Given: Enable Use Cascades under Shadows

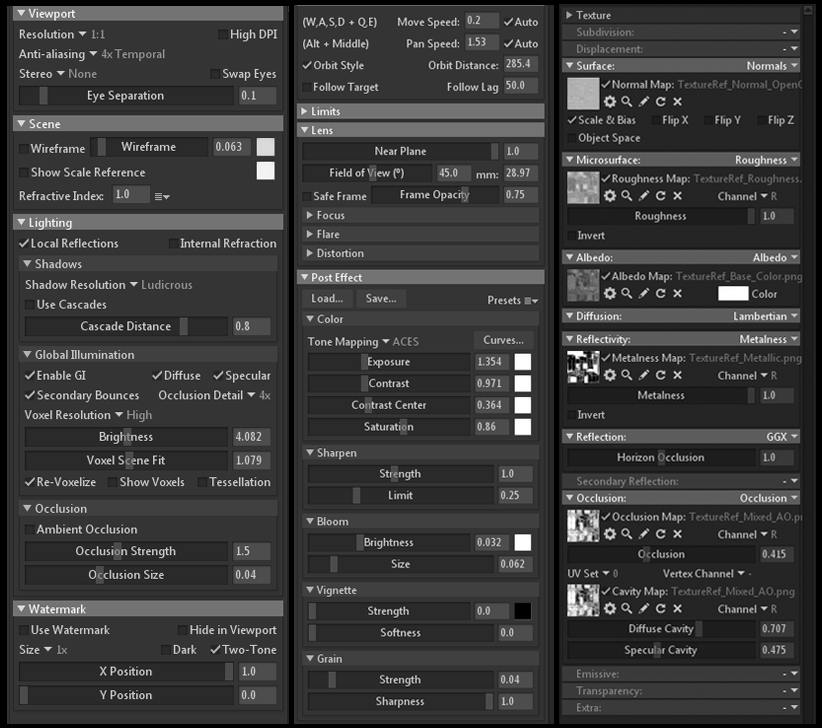Looking at the screenshot, I should (x=30, y=304).
